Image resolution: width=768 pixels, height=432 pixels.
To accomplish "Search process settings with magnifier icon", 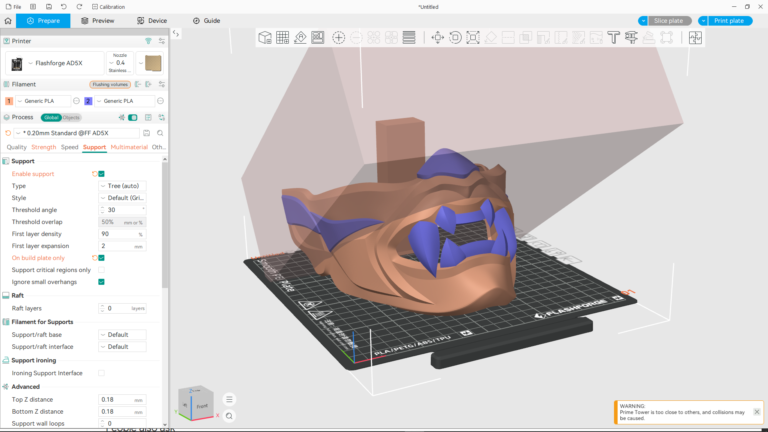I will (x=160, y=133).
